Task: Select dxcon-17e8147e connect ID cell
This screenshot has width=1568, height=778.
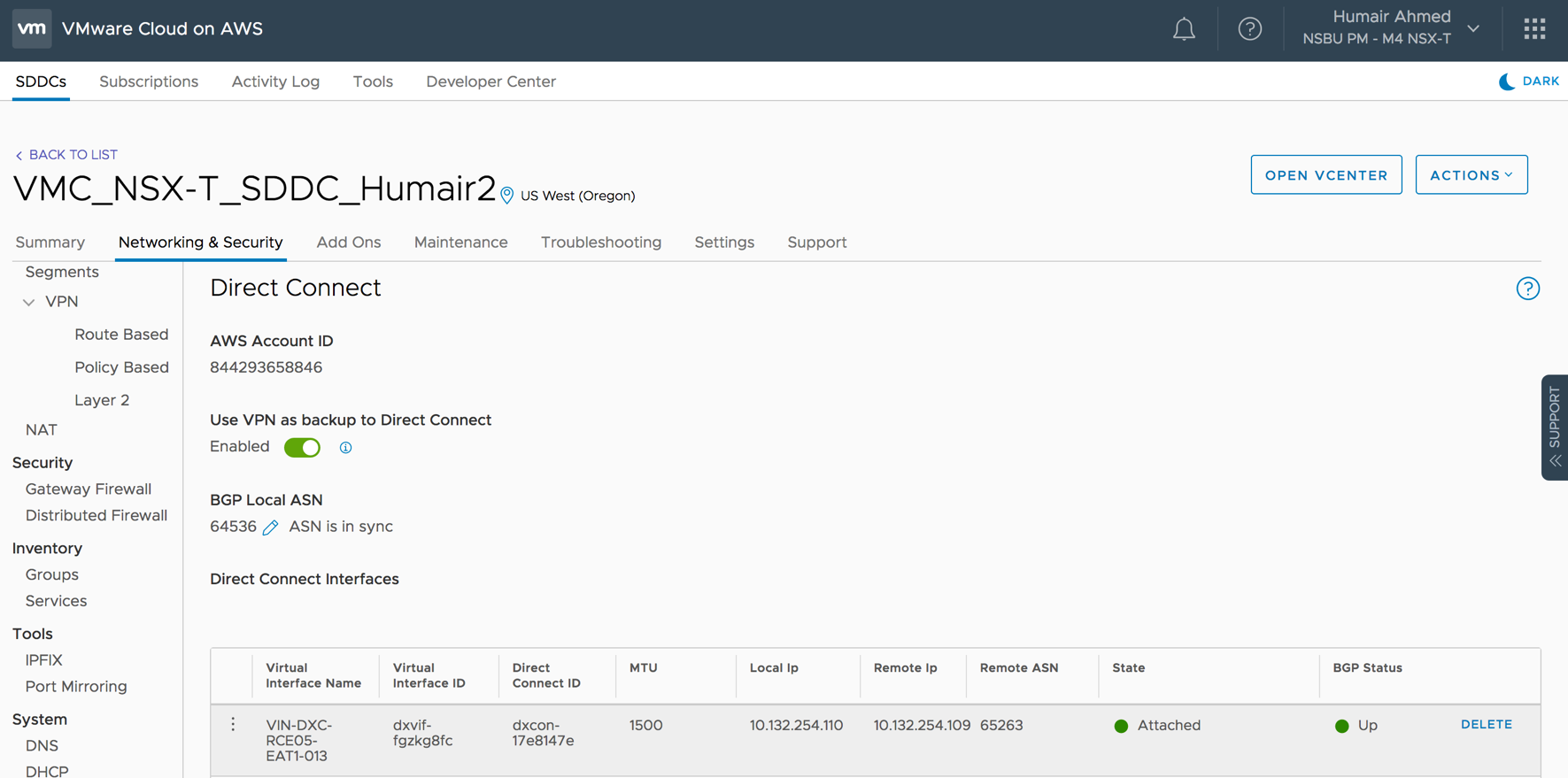Action: (x=544, y=733)
